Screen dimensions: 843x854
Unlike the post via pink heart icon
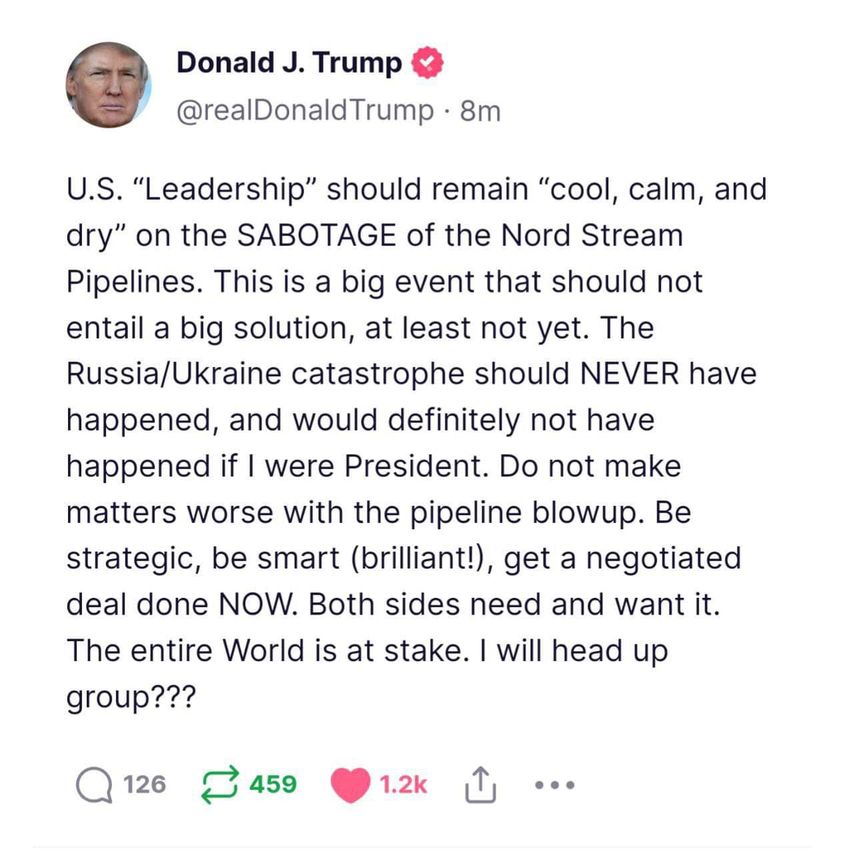tap(350, 785)
